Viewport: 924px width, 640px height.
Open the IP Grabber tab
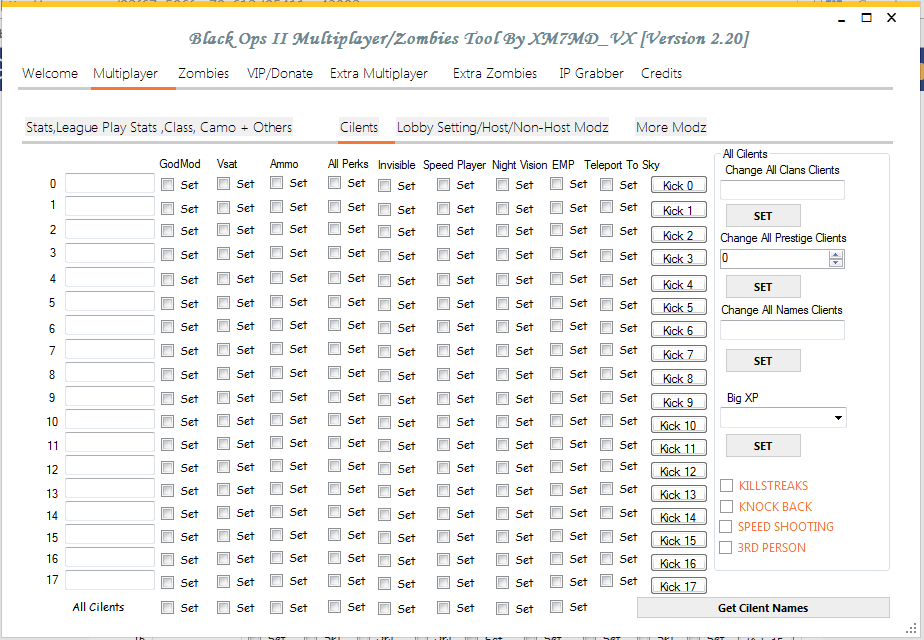592,74
